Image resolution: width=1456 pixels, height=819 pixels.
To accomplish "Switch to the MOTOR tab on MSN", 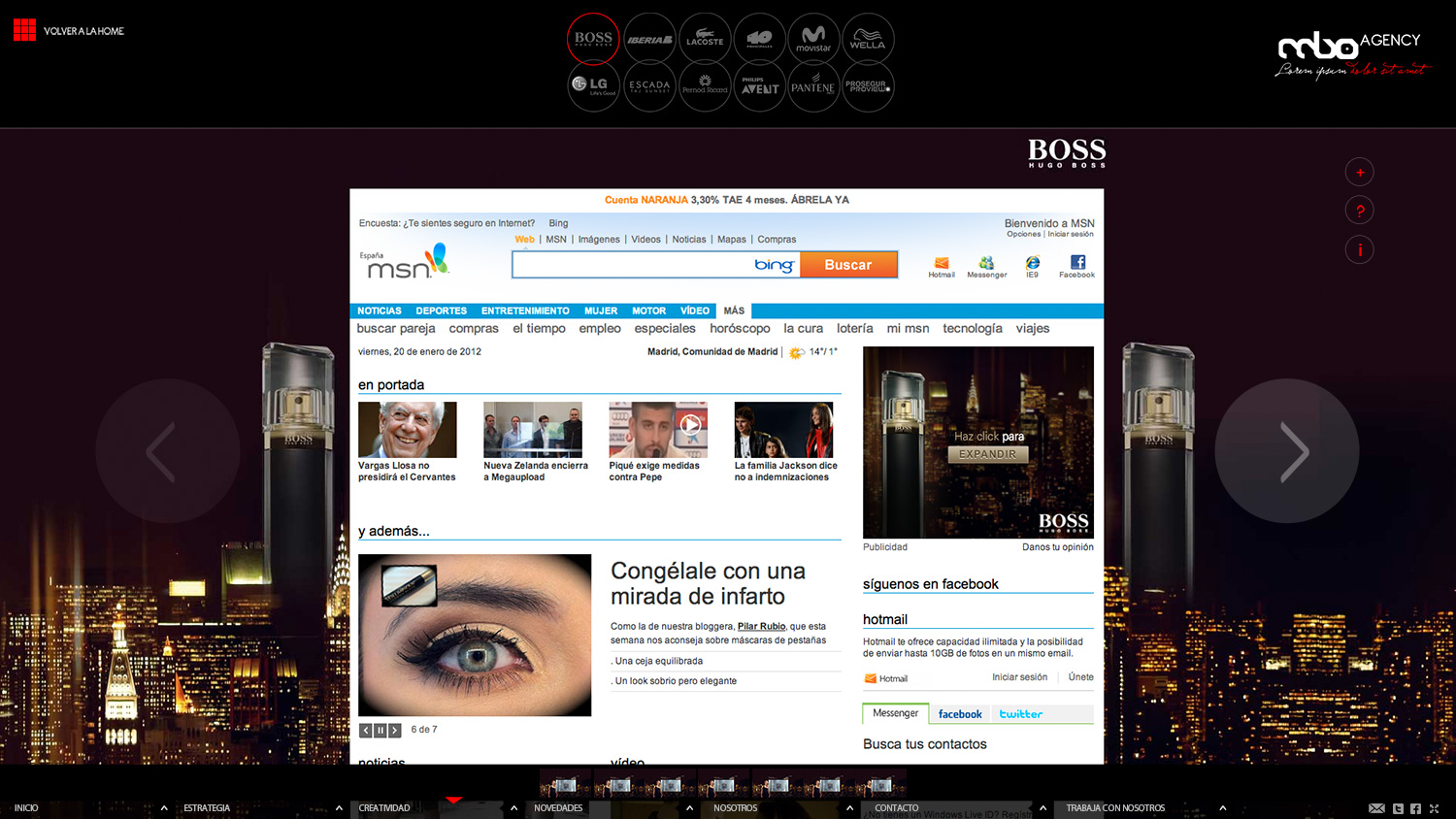I will coord(648,311).
